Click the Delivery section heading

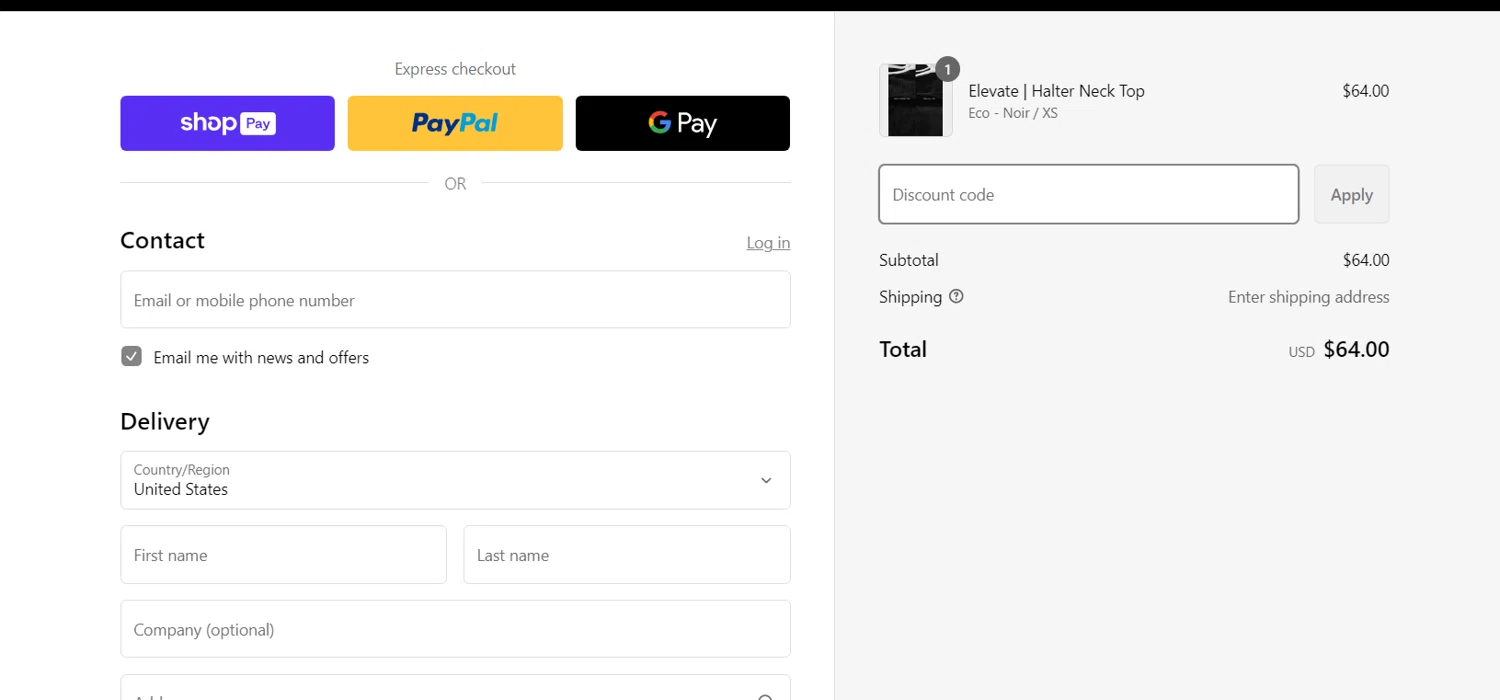(165, 421)
